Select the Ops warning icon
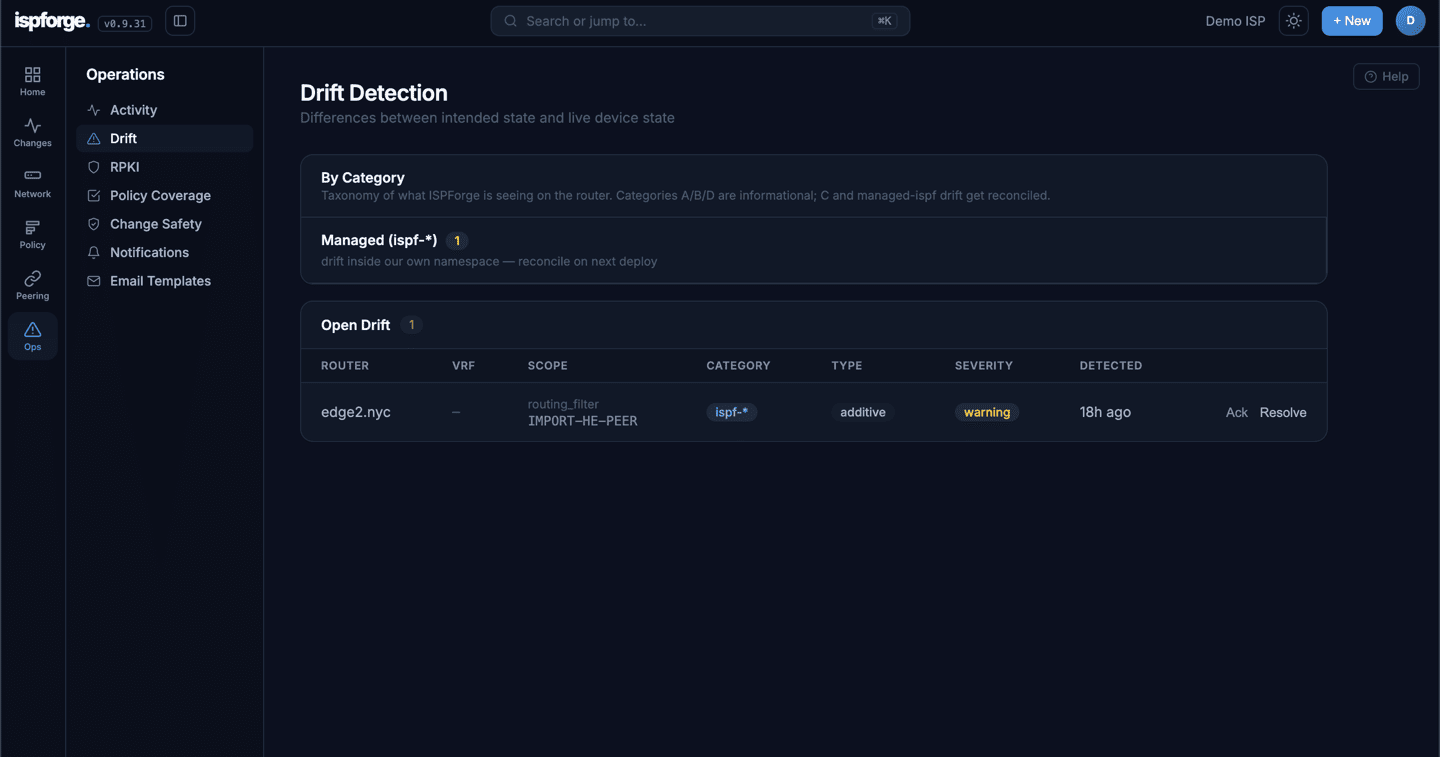 32,329
